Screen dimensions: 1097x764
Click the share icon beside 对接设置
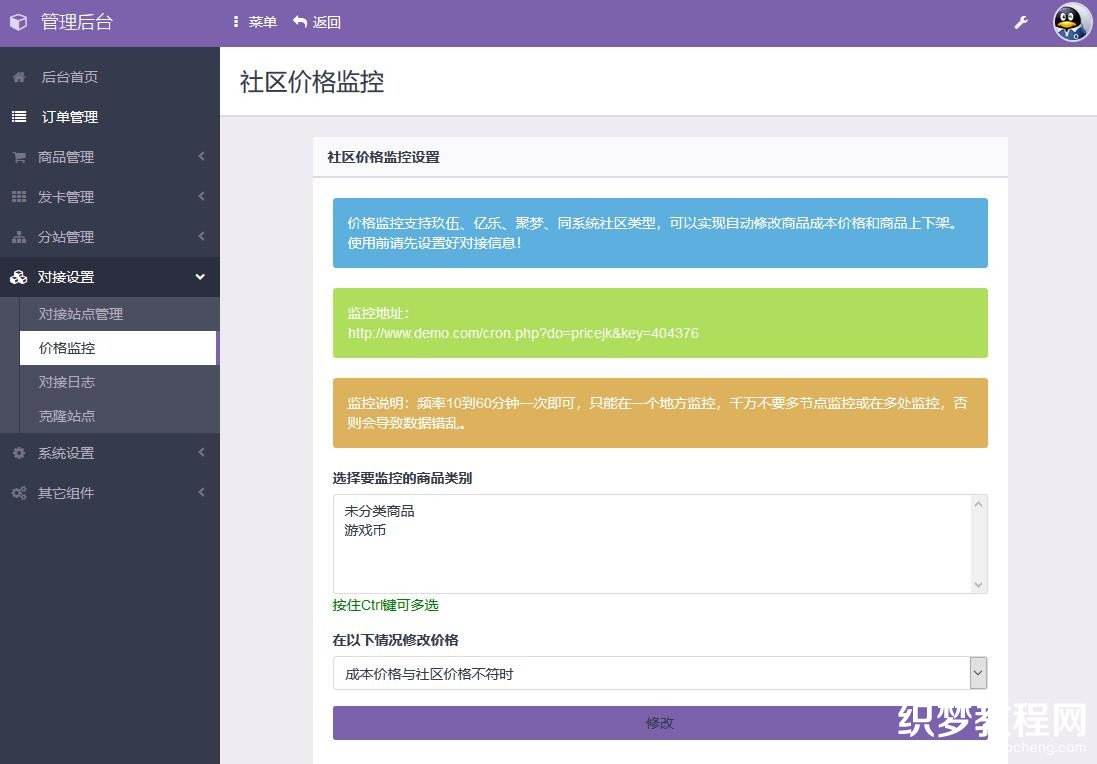[x=17, y=277]
